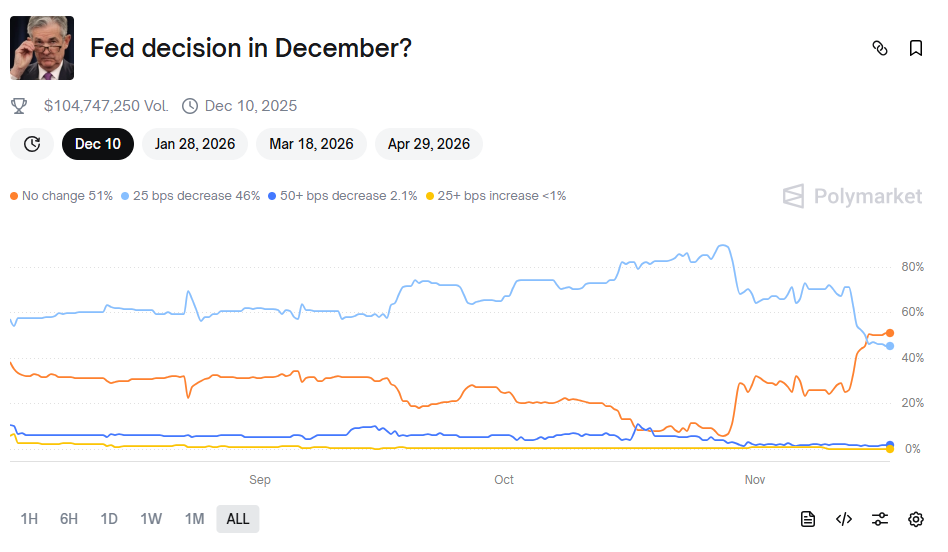Click the past markets history icon
This screenshot has width=948, height=552.
pos(32,144)
